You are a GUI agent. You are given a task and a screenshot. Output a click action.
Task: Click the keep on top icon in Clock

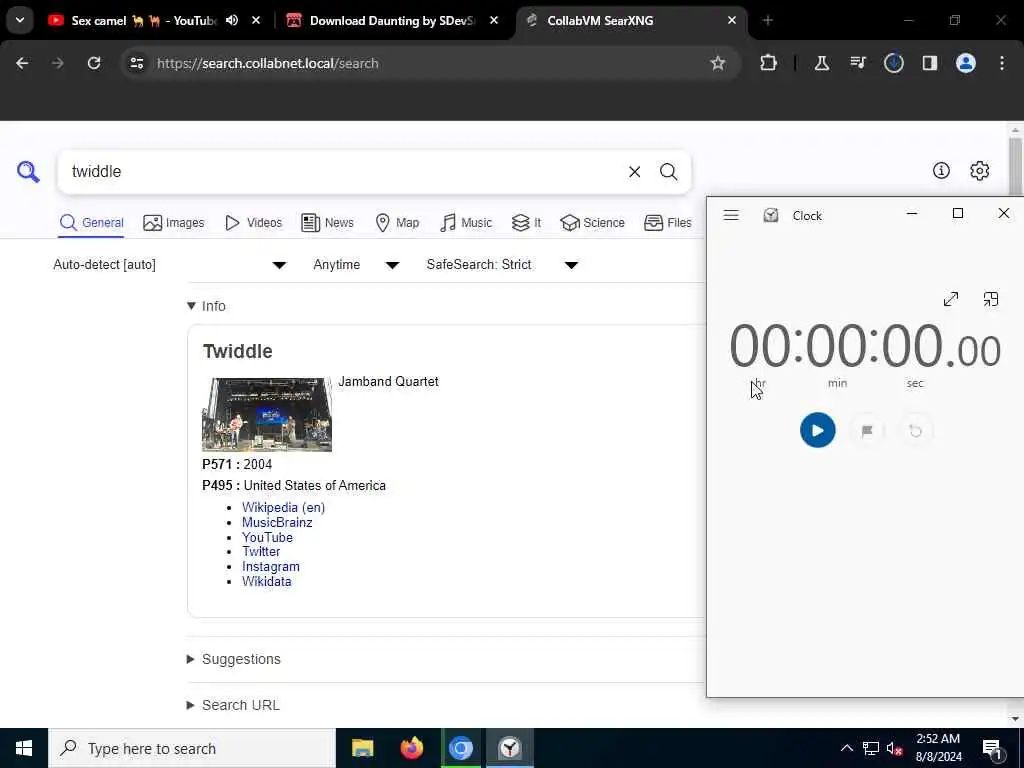(x=991, y=299)
